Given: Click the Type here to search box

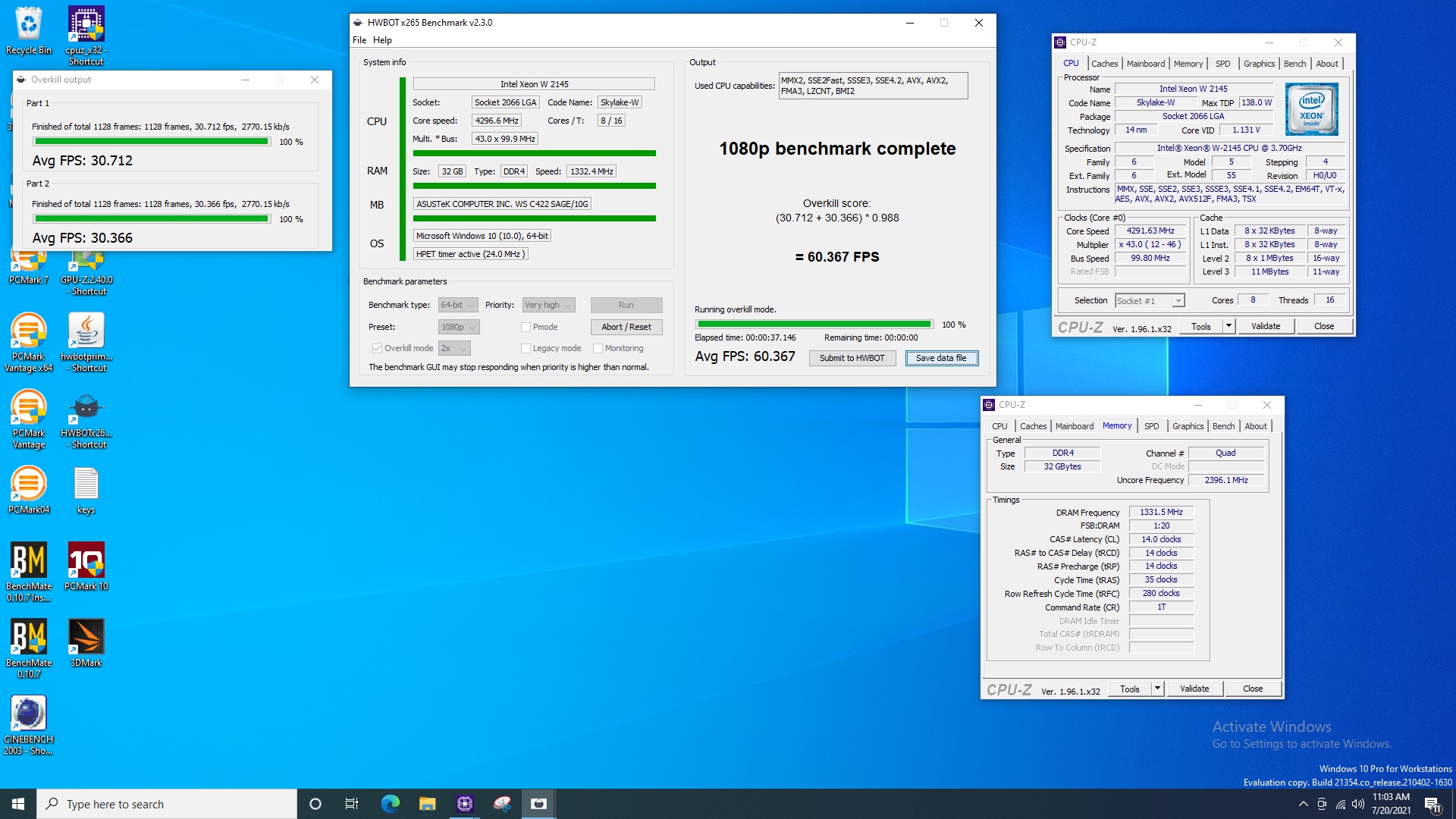Looking at the screenshot, I should click(x=167, y=804).
